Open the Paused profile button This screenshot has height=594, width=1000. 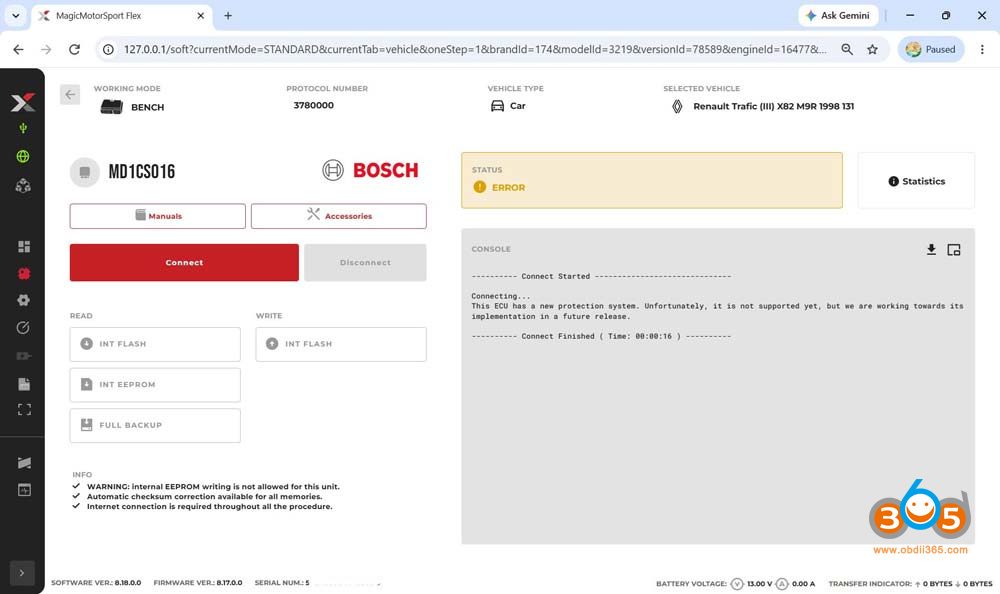coord(931,49)
